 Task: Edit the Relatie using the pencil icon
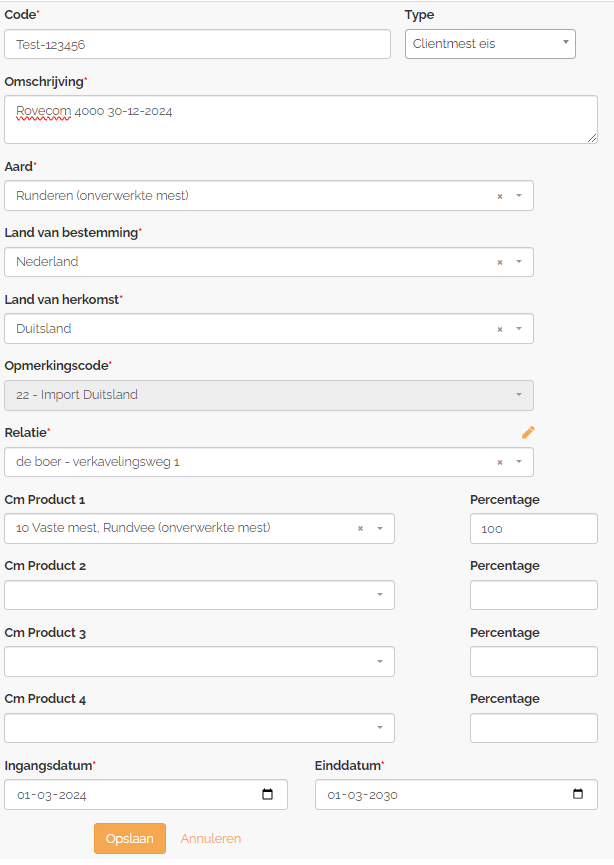[528, 432]
